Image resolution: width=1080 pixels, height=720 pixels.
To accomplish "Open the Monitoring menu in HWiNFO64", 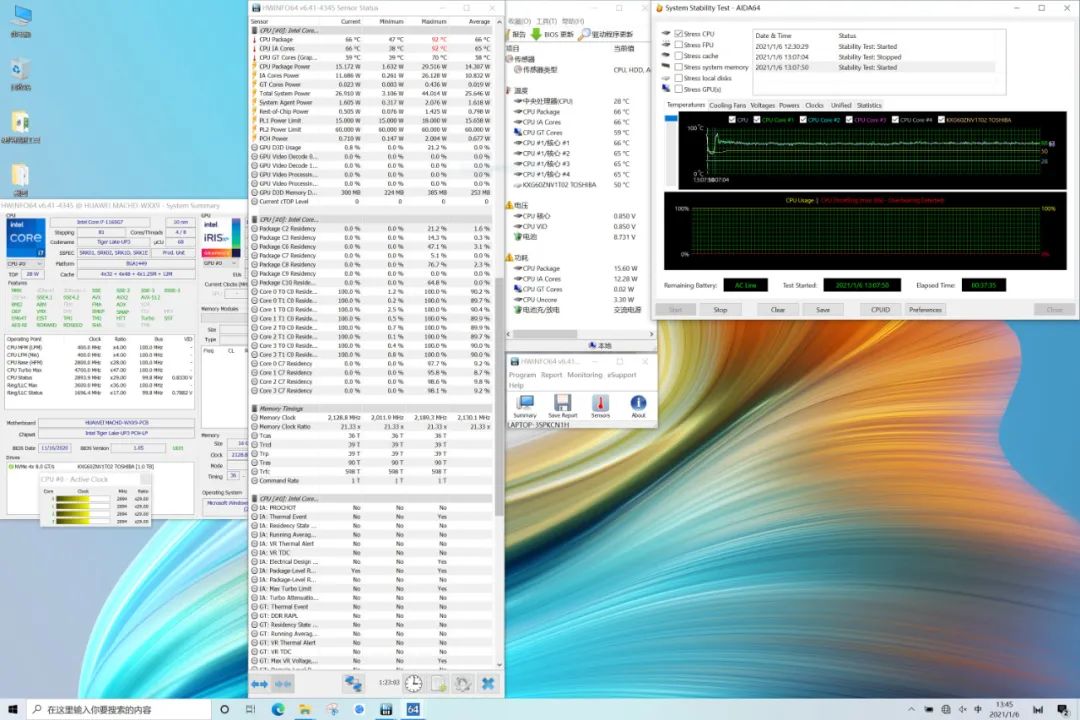I will click(585, 375).
